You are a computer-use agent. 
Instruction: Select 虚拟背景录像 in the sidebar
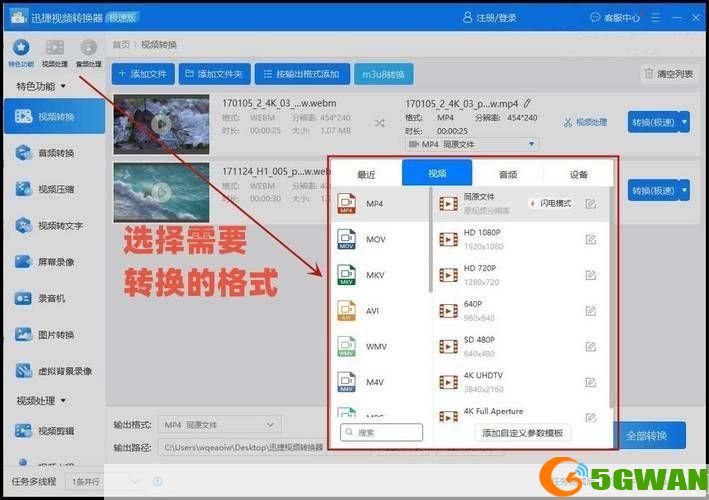coord(54,371)
